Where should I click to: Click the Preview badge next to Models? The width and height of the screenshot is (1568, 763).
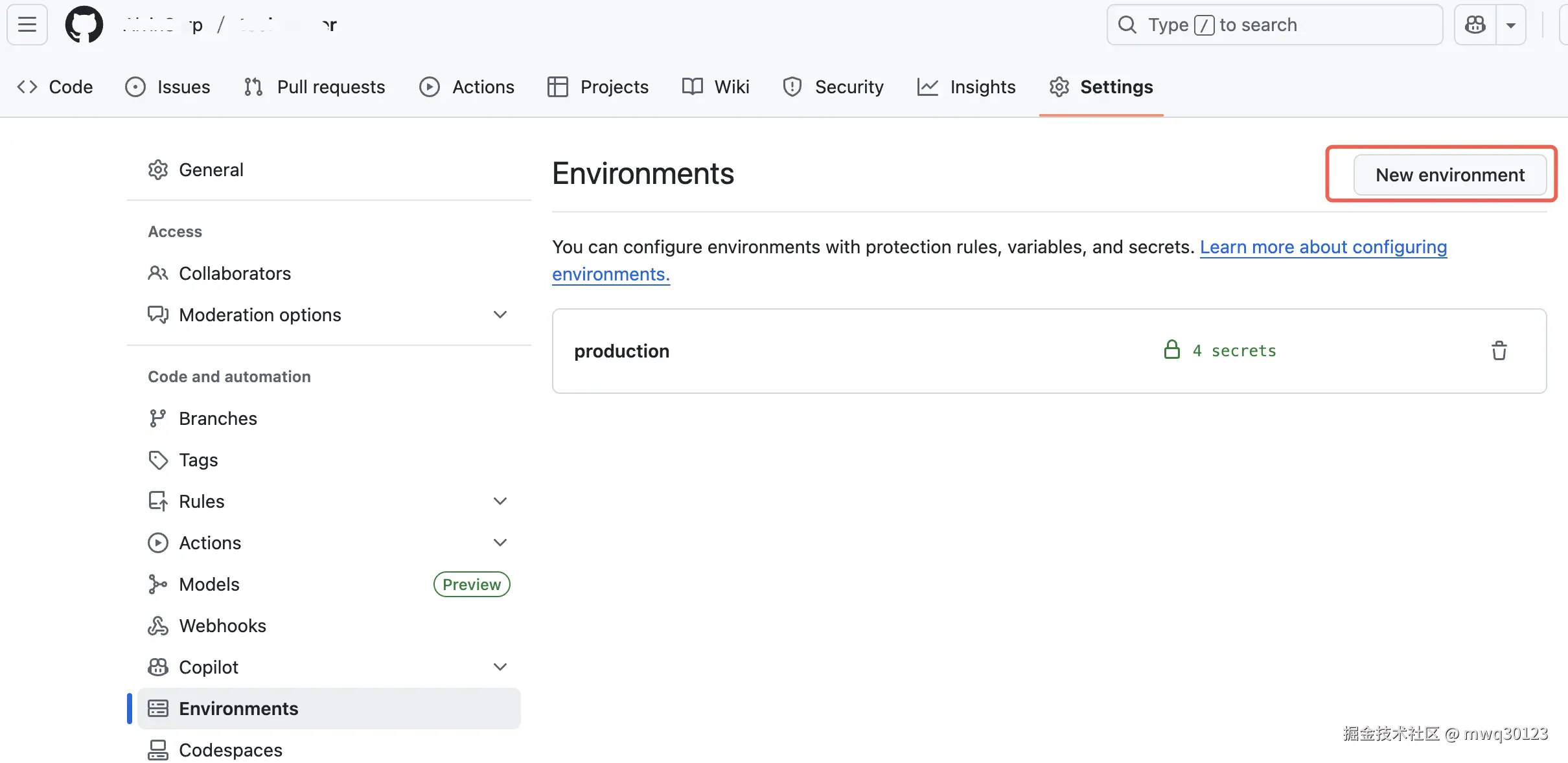pos(472,584)
